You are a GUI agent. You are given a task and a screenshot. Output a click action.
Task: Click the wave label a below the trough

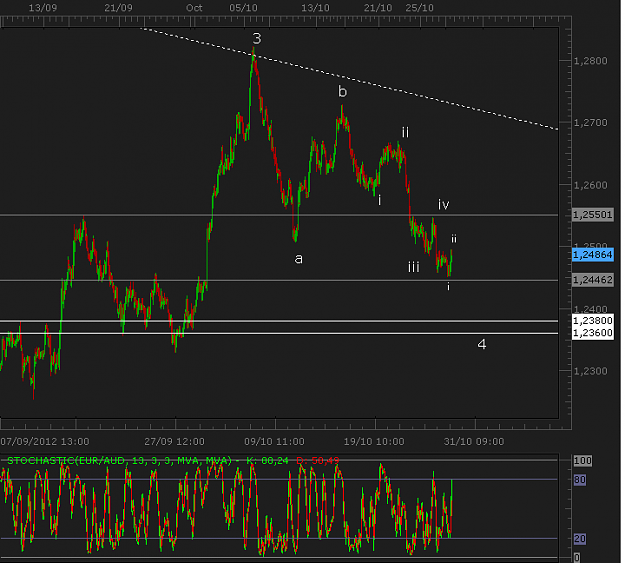point(299,259)
